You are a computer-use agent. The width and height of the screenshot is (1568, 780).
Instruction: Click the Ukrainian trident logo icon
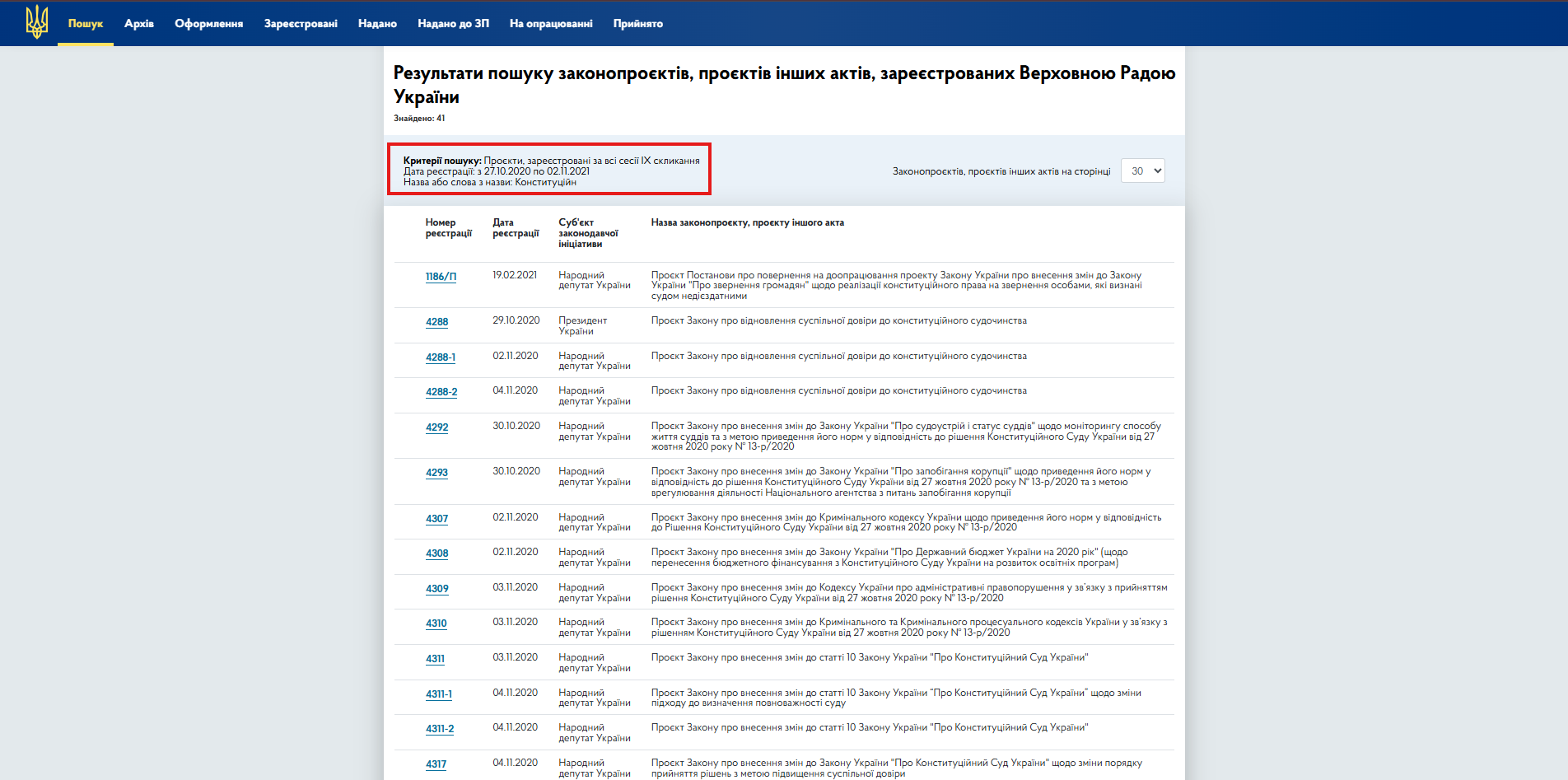(x=37, y=22)
